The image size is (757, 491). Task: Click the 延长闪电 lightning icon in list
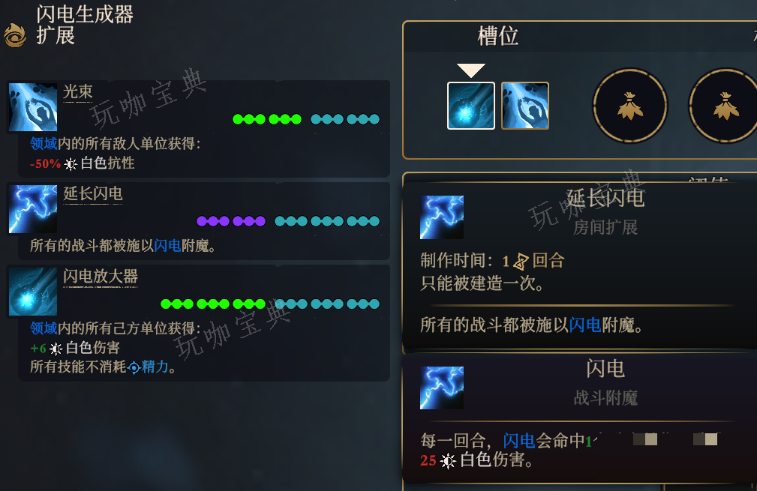33,209
